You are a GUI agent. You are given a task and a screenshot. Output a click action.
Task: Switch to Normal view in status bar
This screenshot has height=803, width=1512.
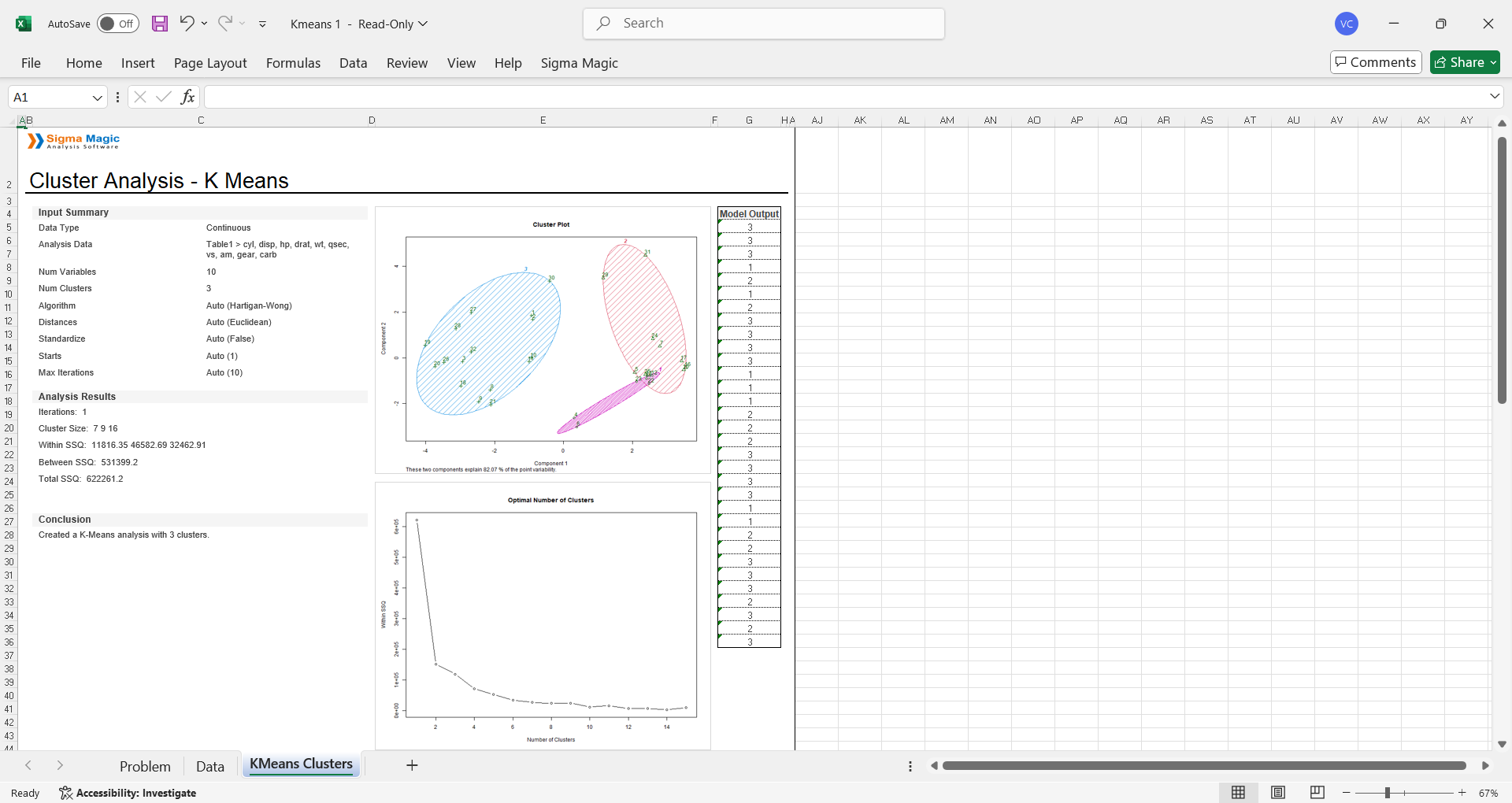coord(1238,793)
